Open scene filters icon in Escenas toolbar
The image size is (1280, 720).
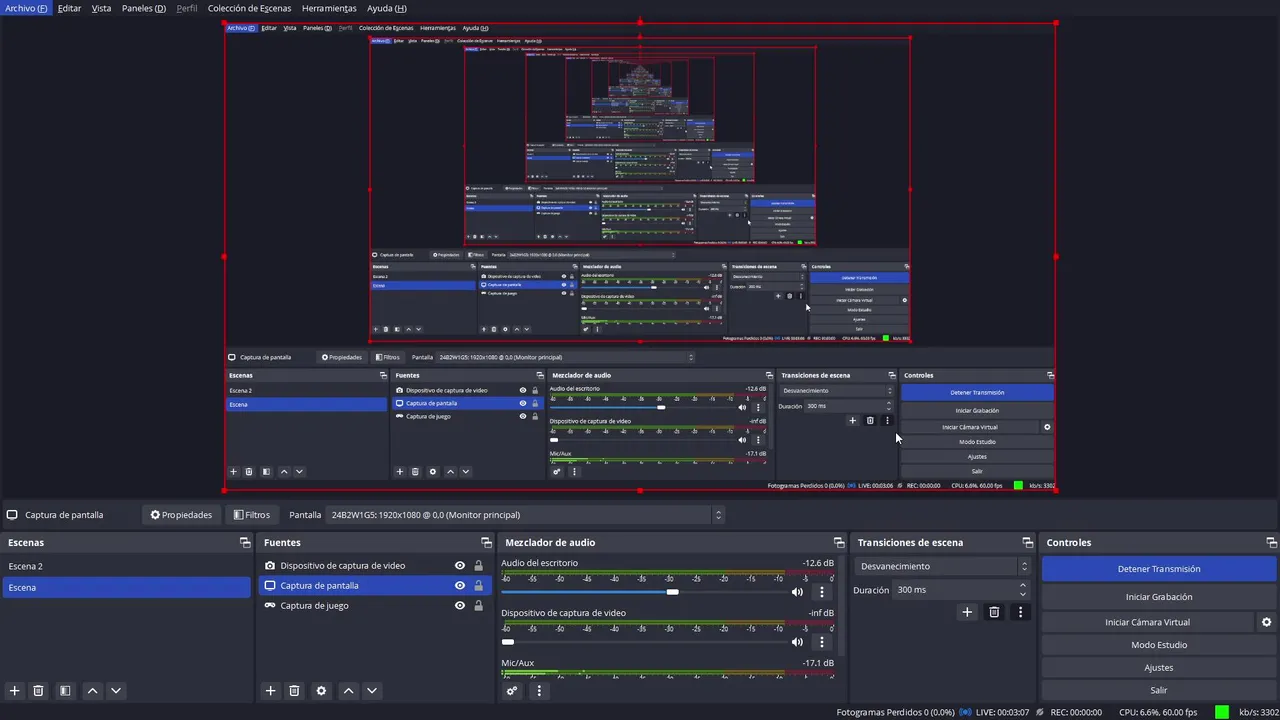click(65, 691)
